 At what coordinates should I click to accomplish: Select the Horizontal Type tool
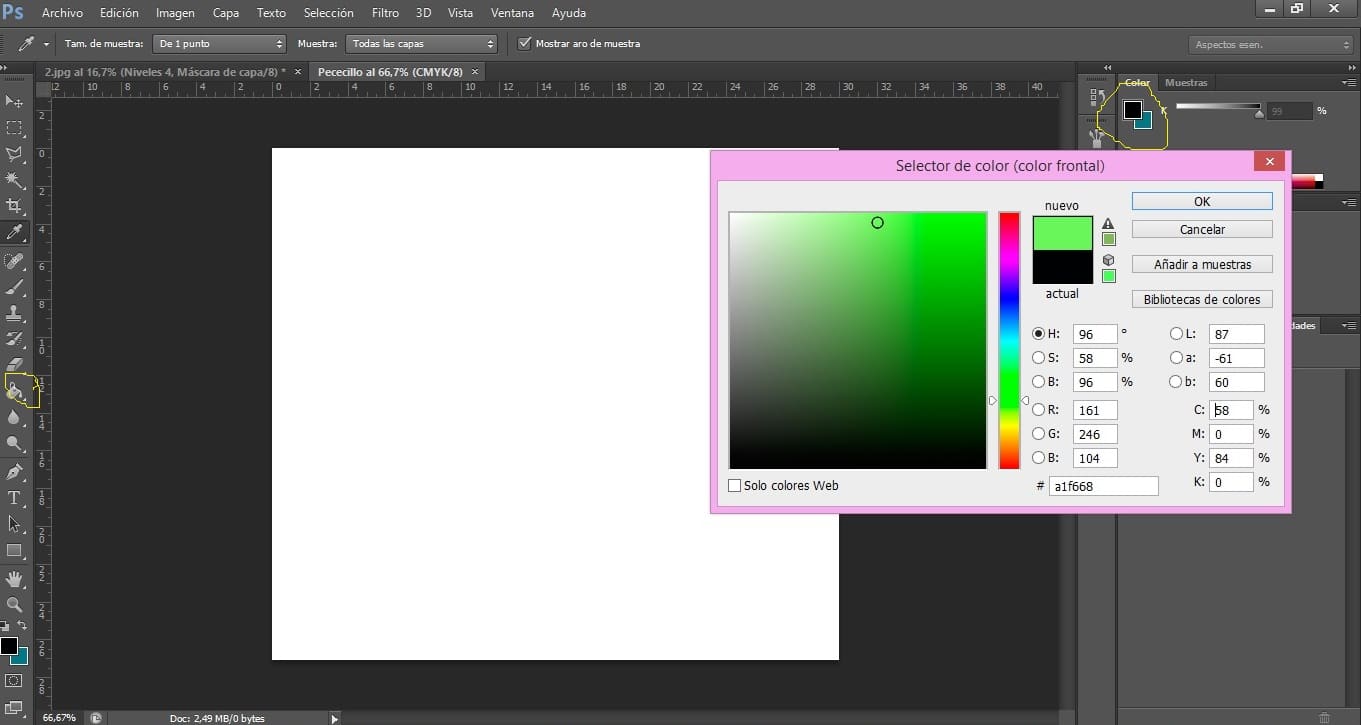tap(14, 498)
